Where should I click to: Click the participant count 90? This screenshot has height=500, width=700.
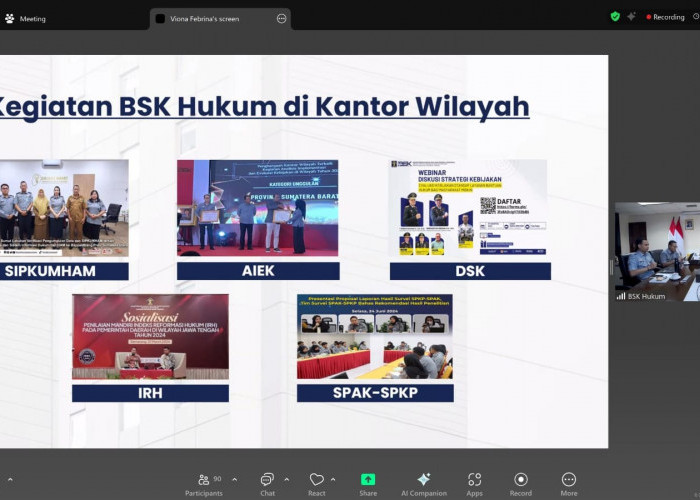click(x=217, y=479)
